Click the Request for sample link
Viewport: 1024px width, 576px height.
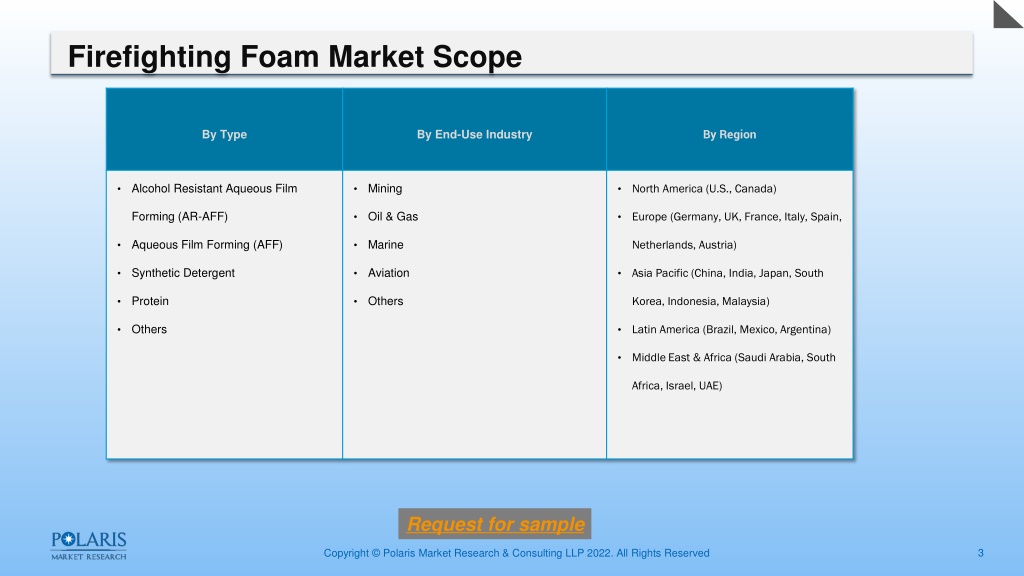pyautogui.click(x=495, y=524)
